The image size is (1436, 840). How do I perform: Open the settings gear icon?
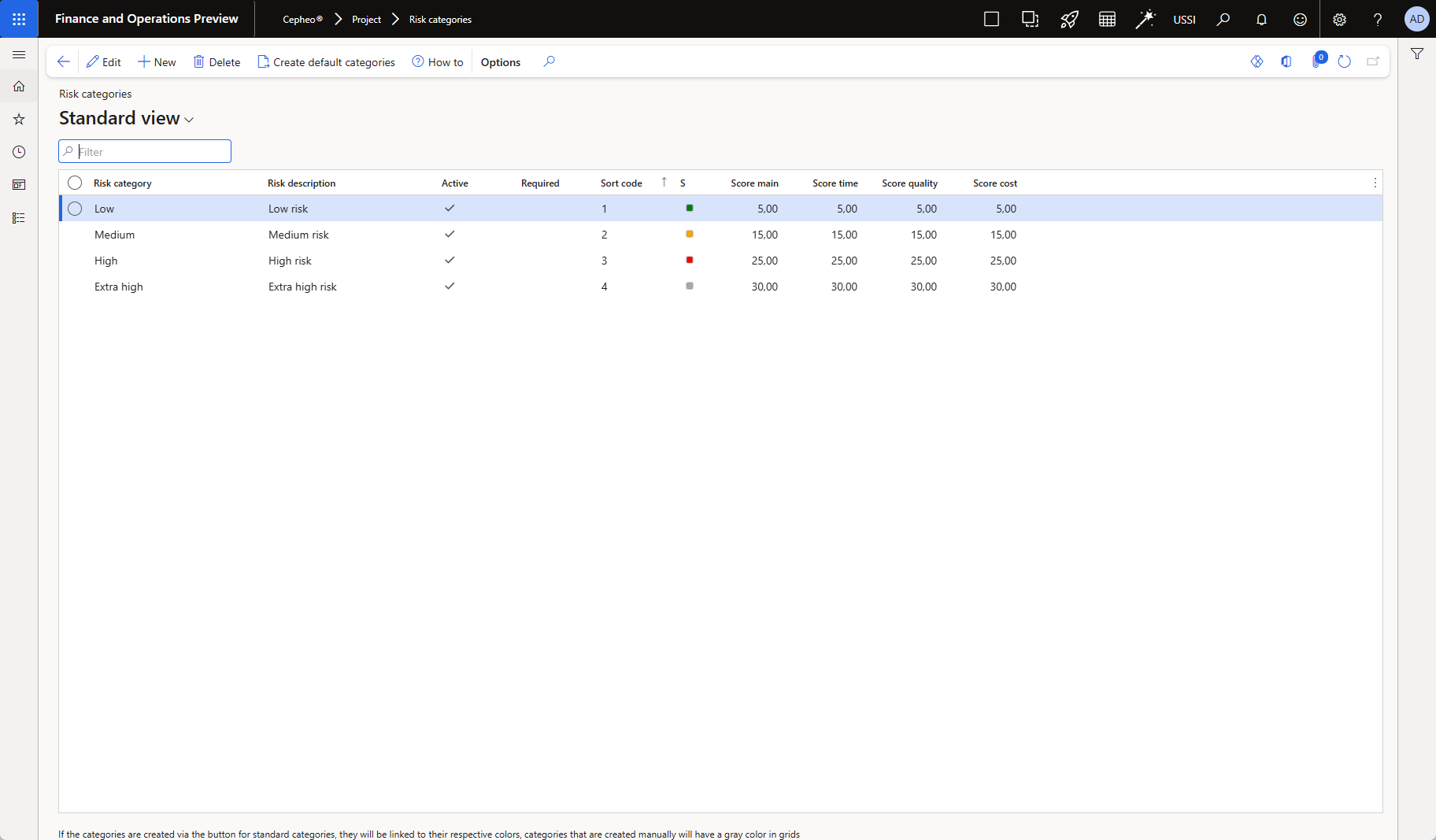(1339, 20)
